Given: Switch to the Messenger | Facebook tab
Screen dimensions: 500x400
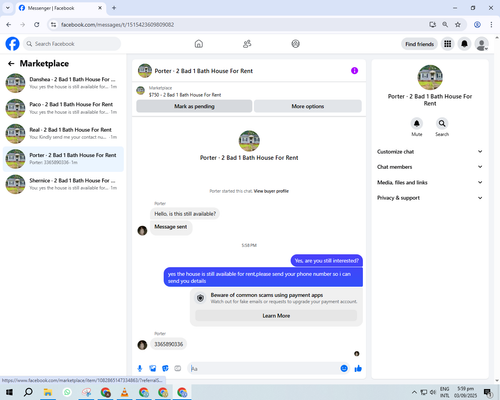Looking at the screenshot, I should [60, 8].
